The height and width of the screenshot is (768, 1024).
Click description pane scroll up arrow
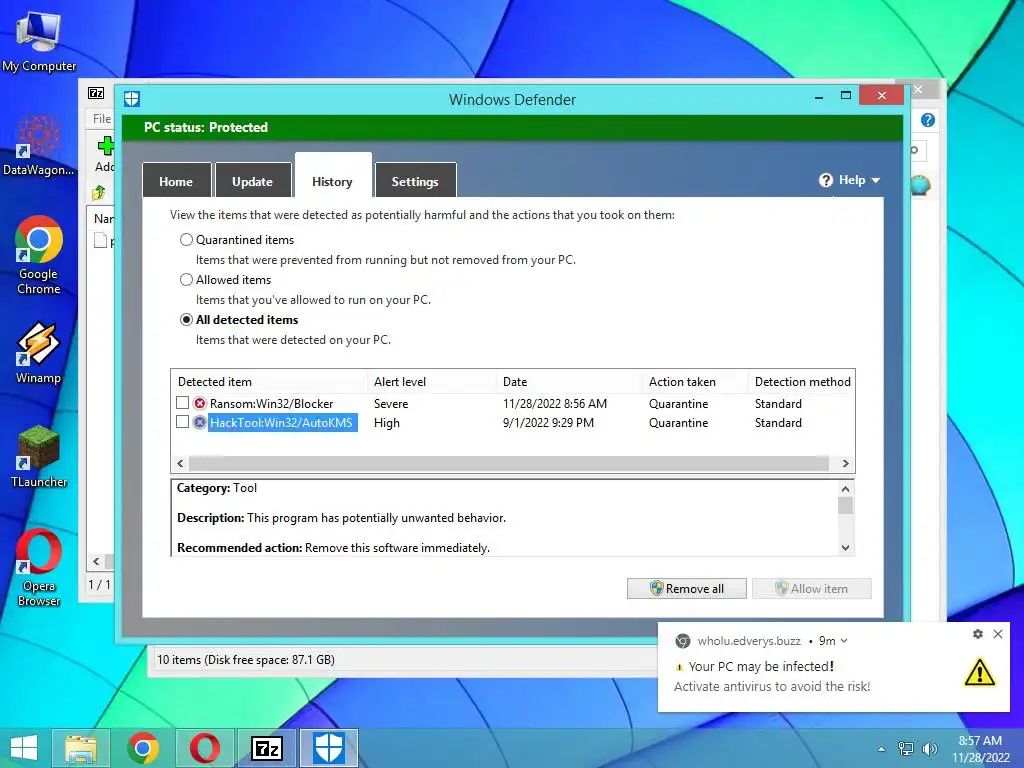pos(845,488)
